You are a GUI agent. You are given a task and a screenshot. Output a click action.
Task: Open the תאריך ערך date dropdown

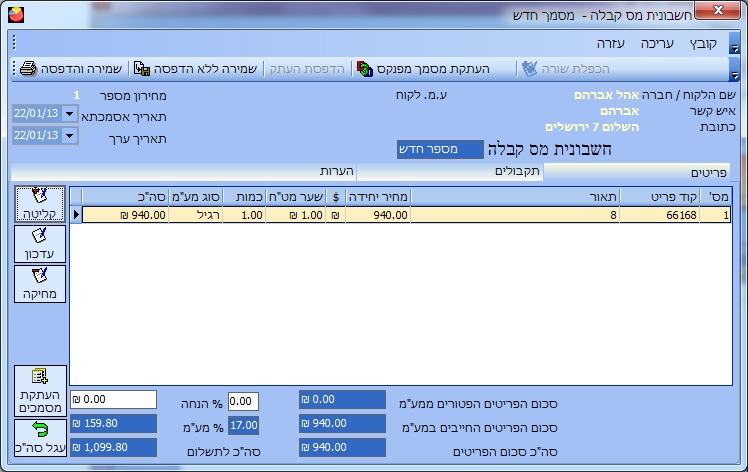coord(70,136)
